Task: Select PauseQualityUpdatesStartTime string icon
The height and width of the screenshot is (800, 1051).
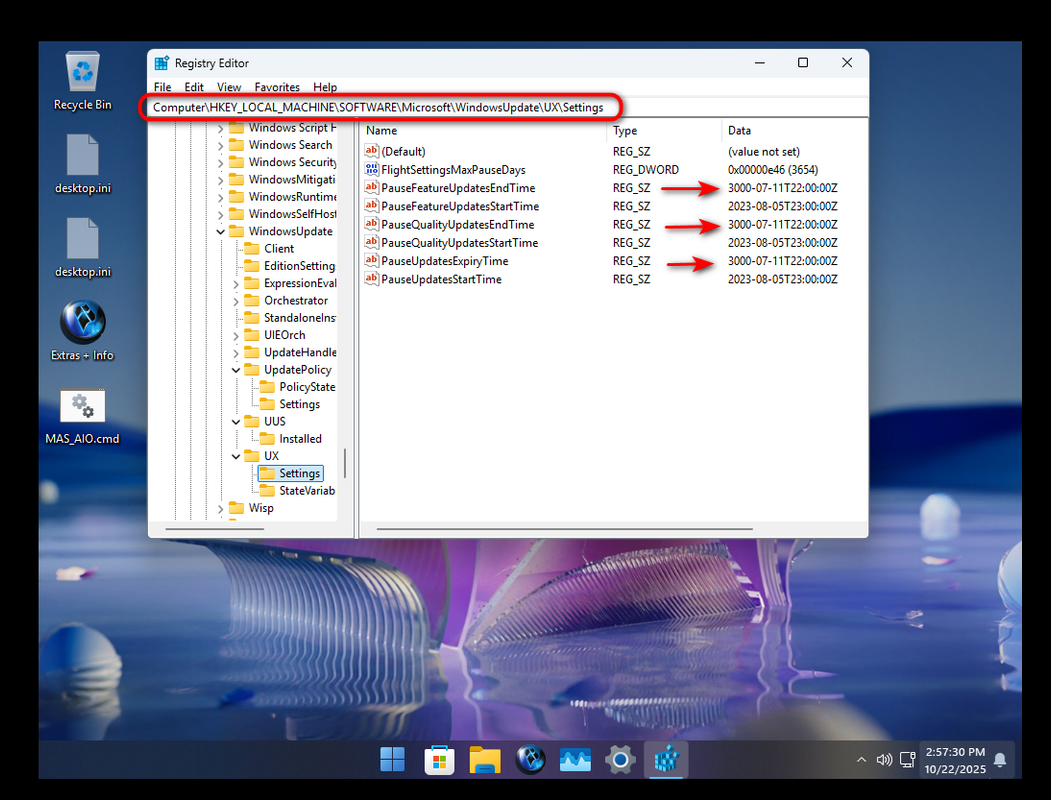Action: tap(371, 242)
